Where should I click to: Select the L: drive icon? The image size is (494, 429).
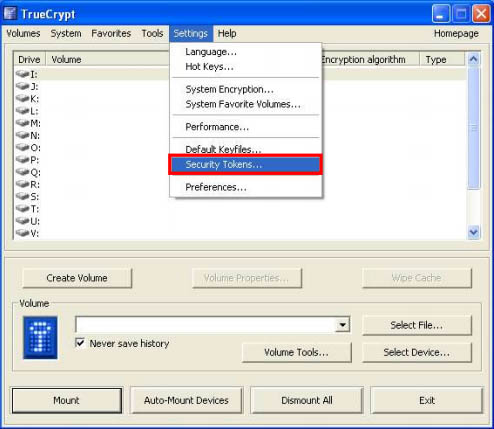(22, 110)
